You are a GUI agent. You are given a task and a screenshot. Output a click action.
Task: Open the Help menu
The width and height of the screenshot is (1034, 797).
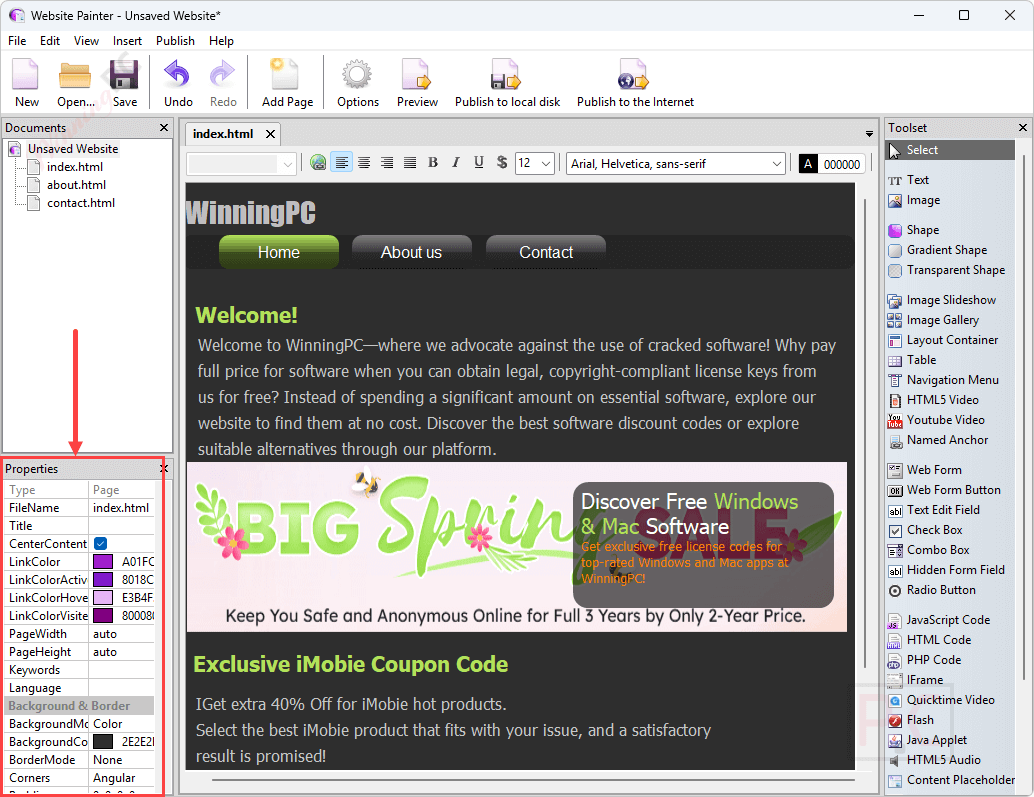222,41
